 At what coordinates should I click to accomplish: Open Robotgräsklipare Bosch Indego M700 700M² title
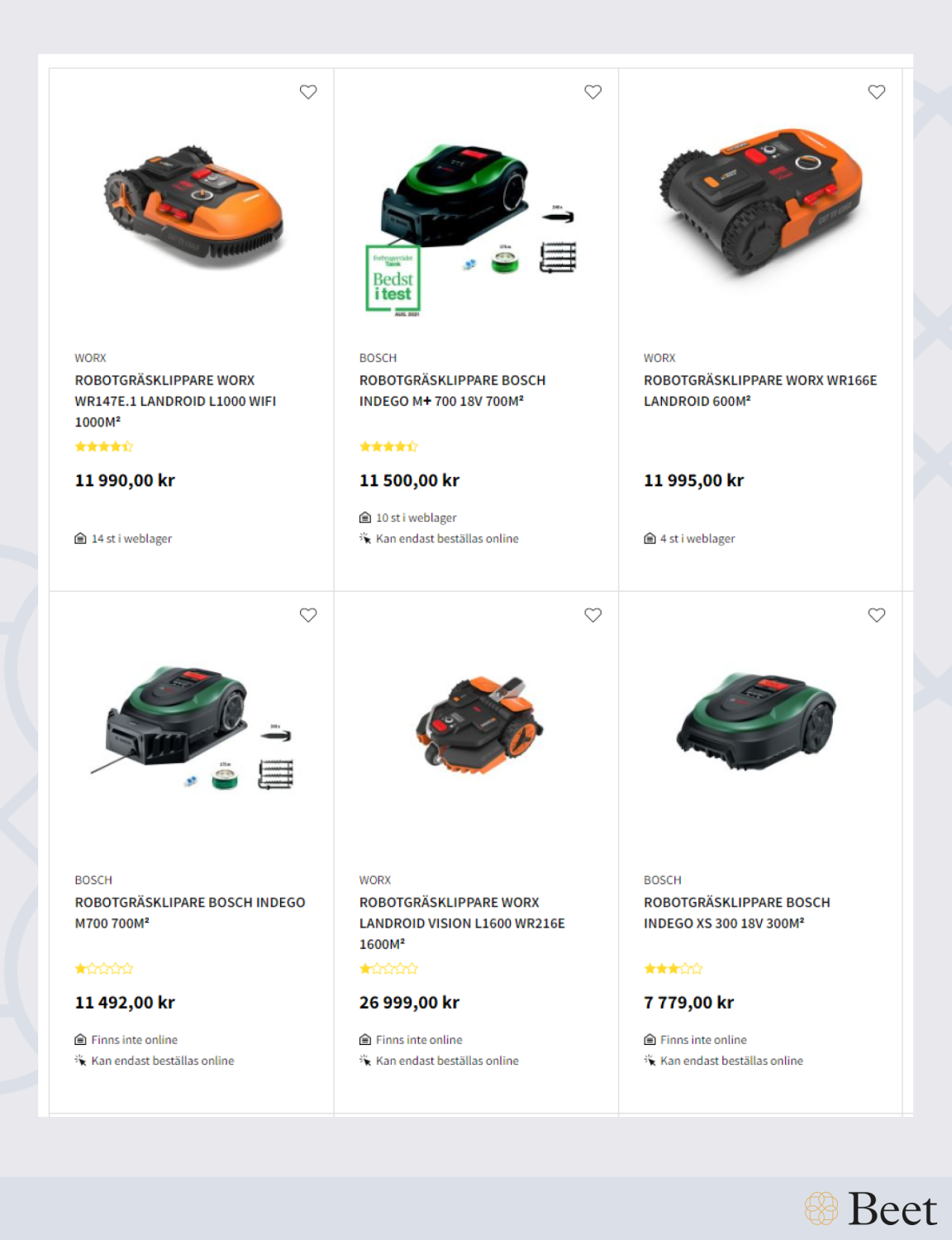click(190, 913)
